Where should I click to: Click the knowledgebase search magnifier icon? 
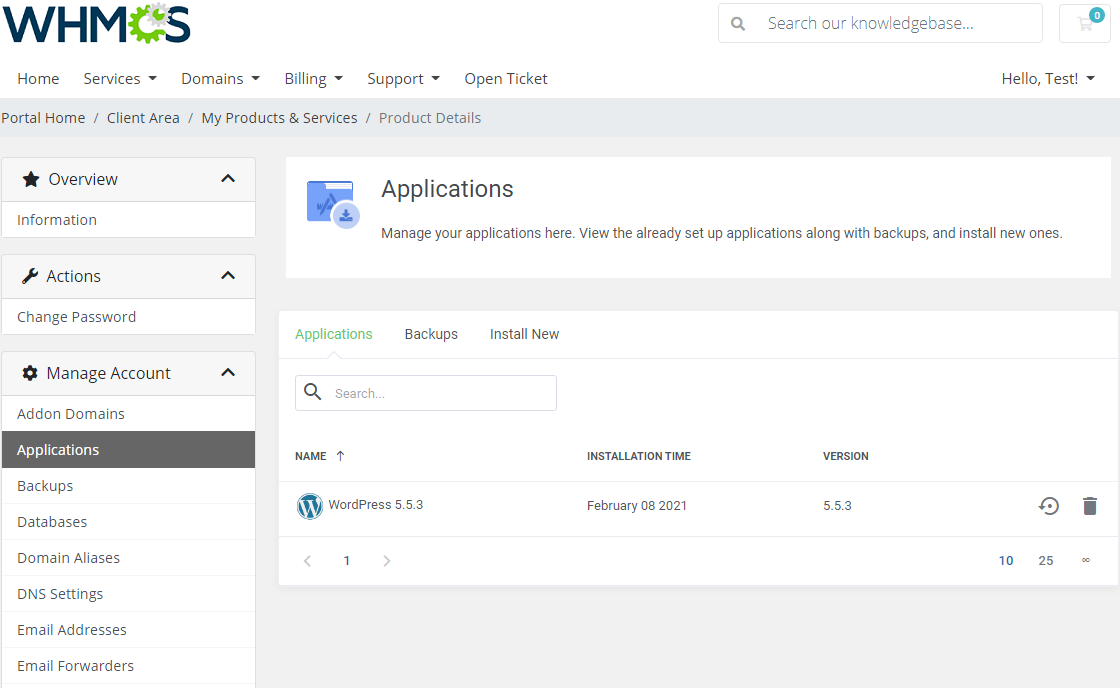pyautogui.click(x=738, y=24)
